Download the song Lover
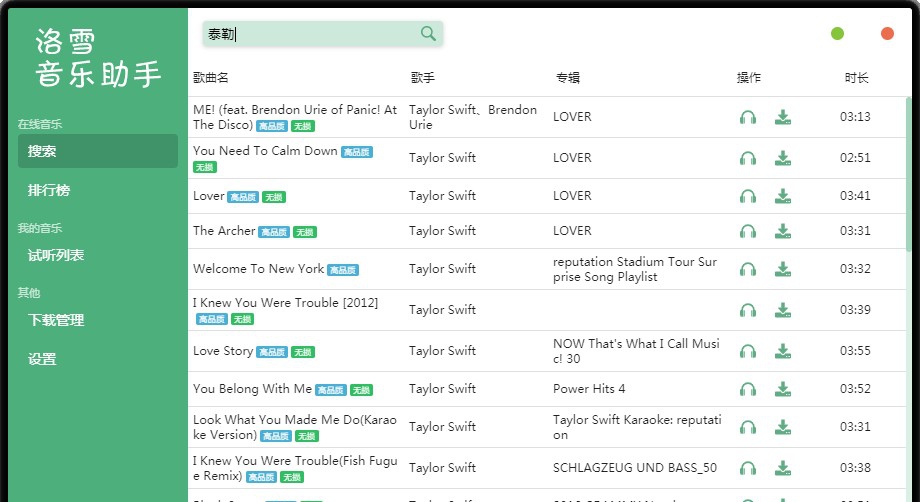This screenshot has height=502, width=920. (783, 196)
